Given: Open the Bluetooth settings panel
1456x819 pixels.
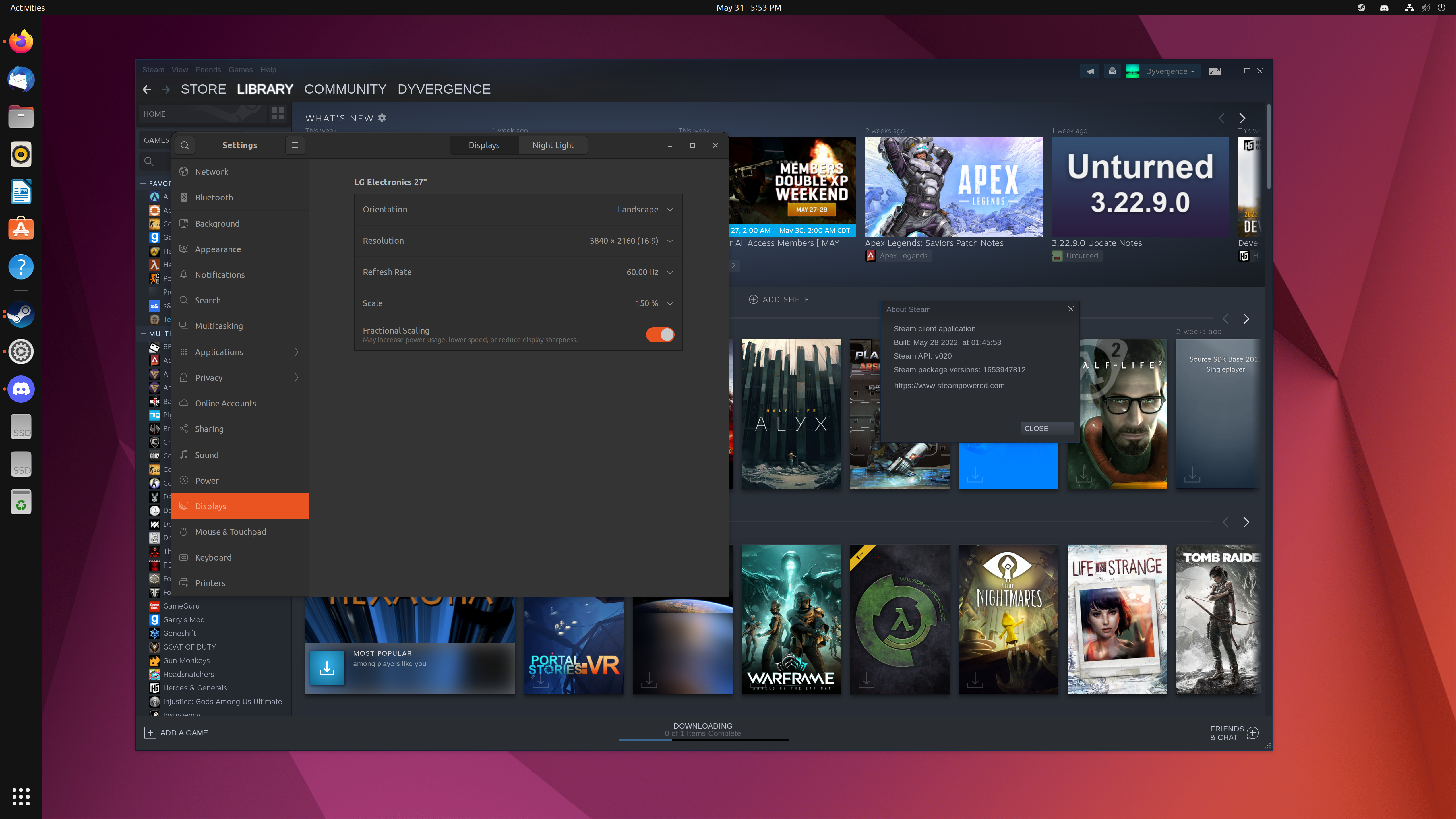Looking at the screenshot, I should [x=240, y=197].
